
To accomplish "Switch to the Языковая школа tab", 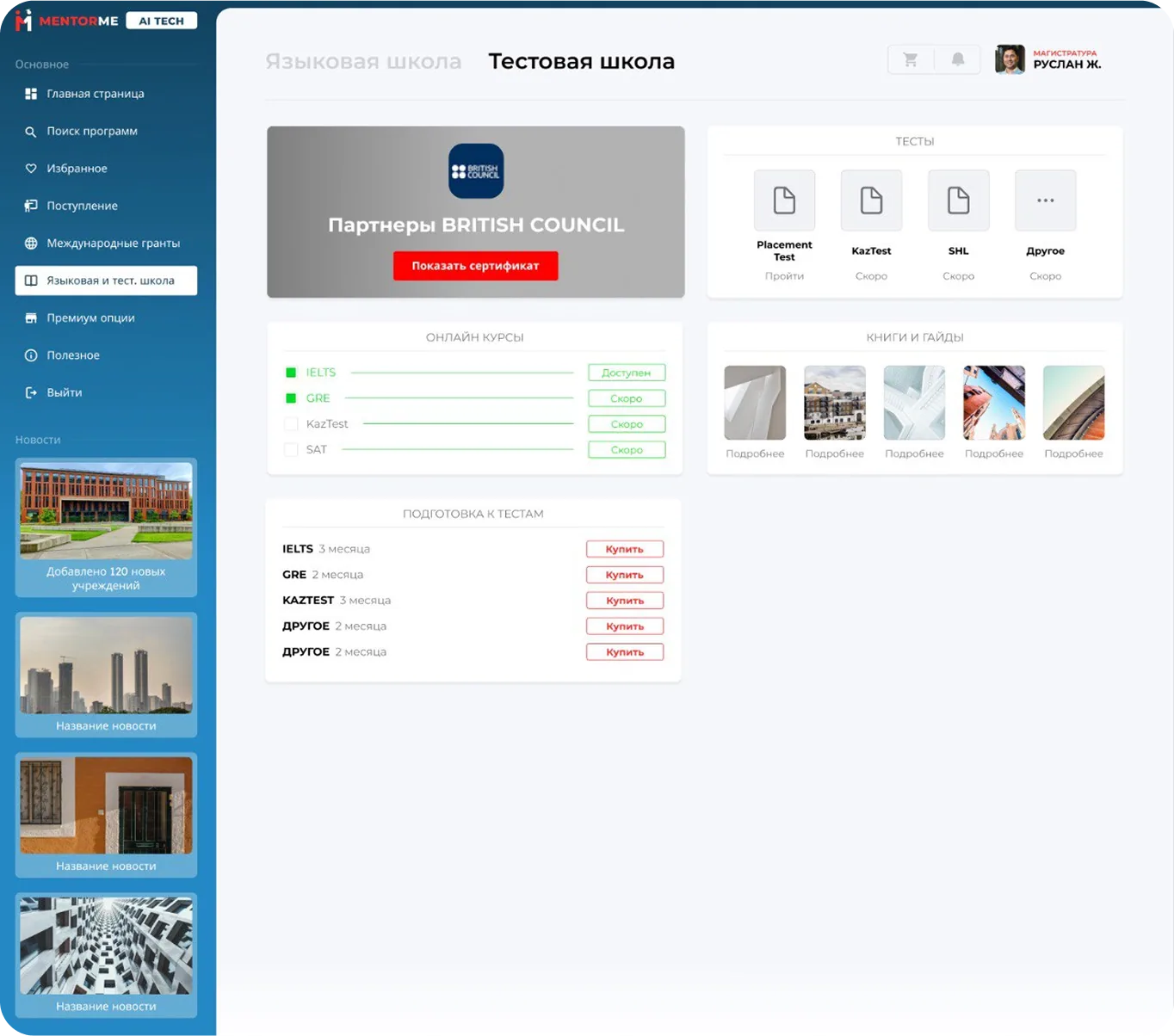I will click(363, 62).
